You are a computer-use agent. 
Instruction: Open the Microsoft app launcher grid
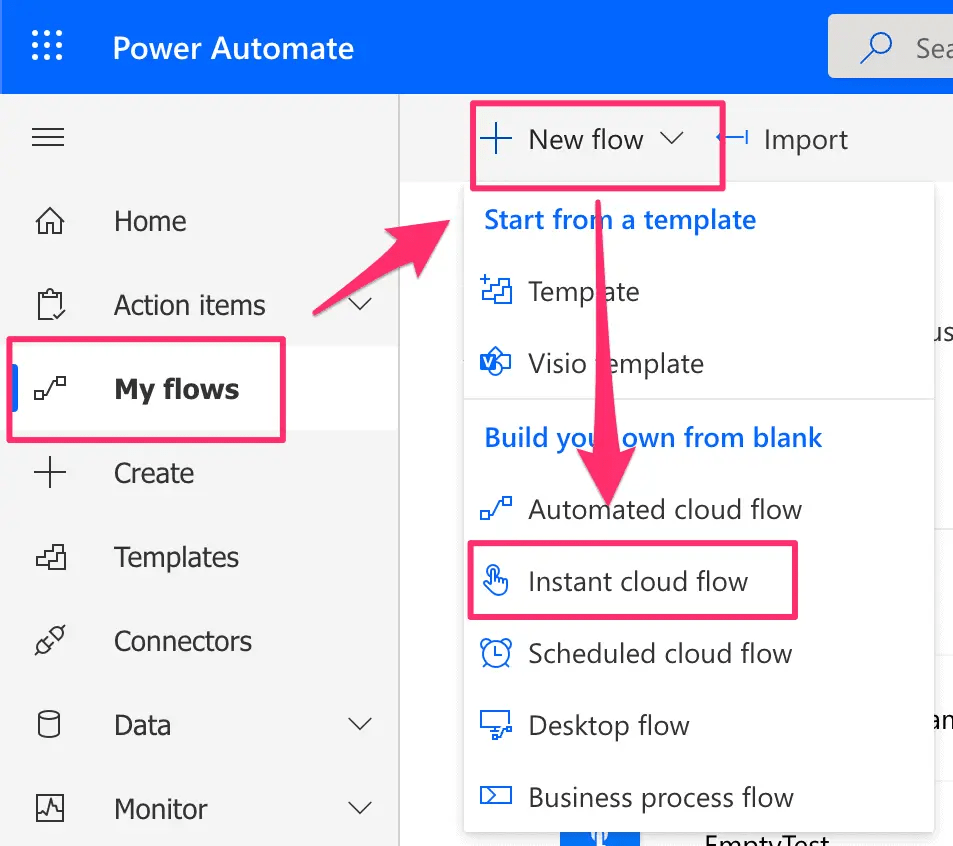[x=46, y=46]
